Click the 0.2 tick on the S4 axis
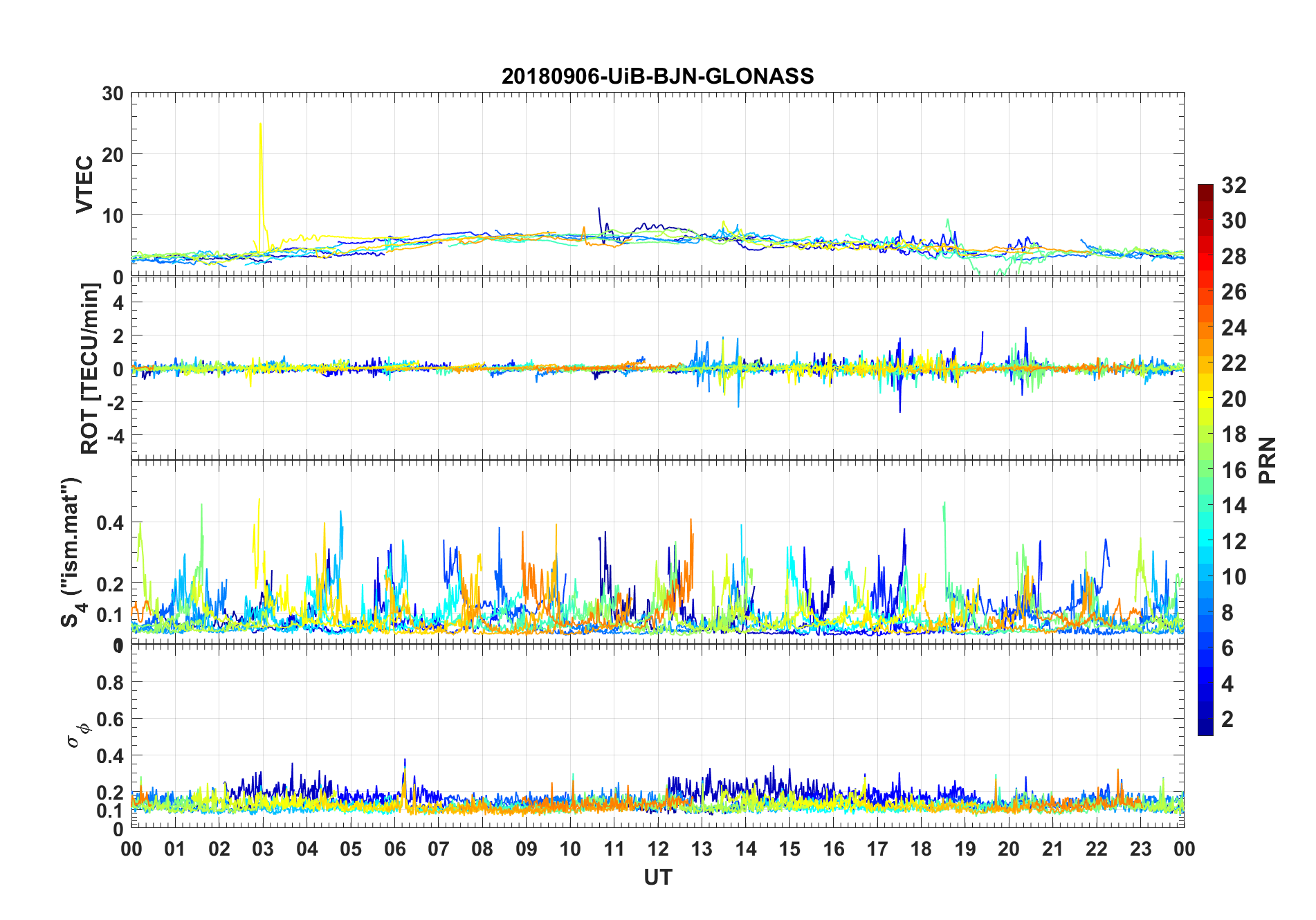Image resolution: width=1316 pixels, height=920 pixels. pyautogui.click(x=110, y=584)
